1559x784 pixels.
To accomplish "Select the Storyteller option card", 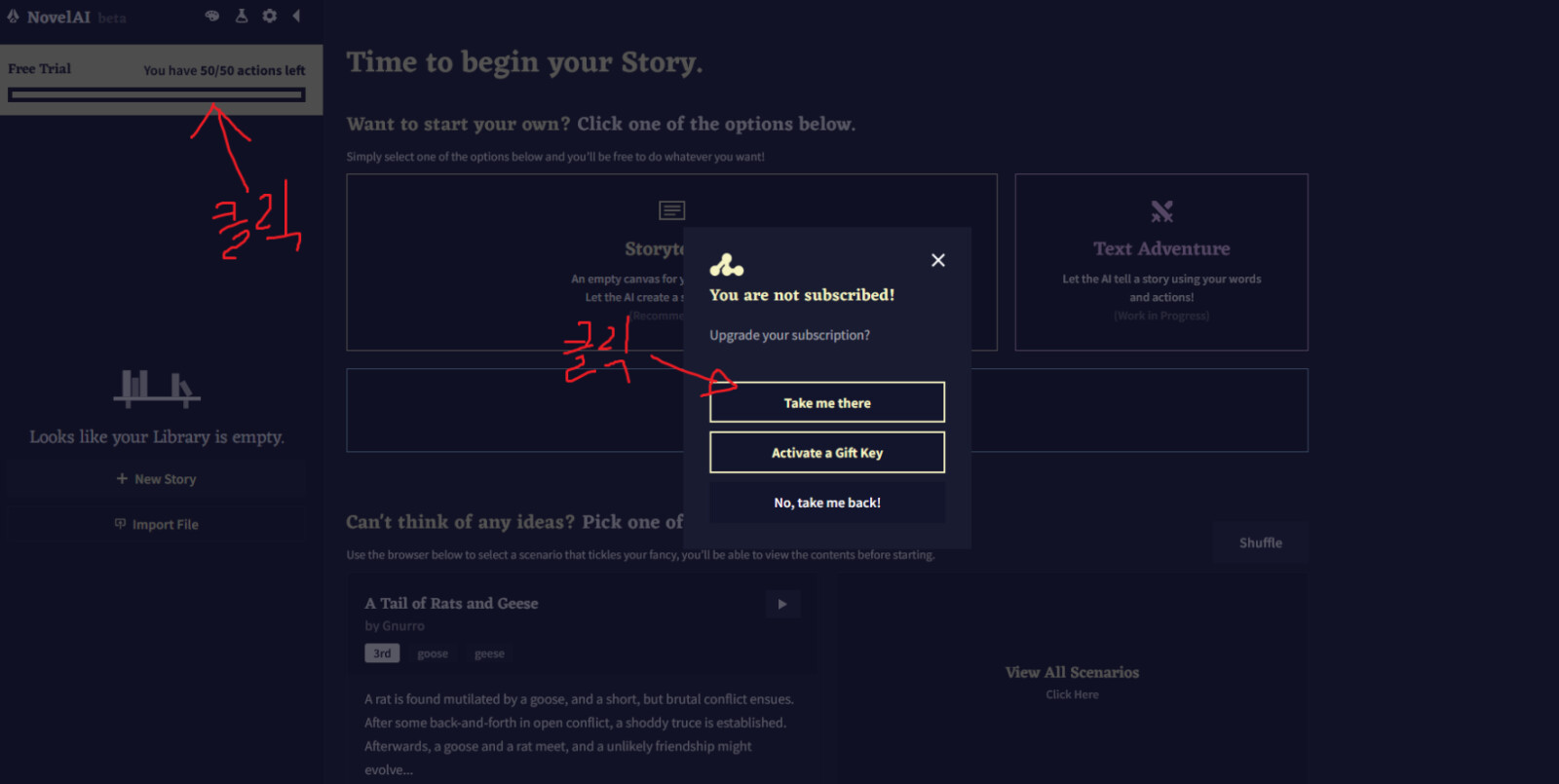I will (x=514, y=262).
